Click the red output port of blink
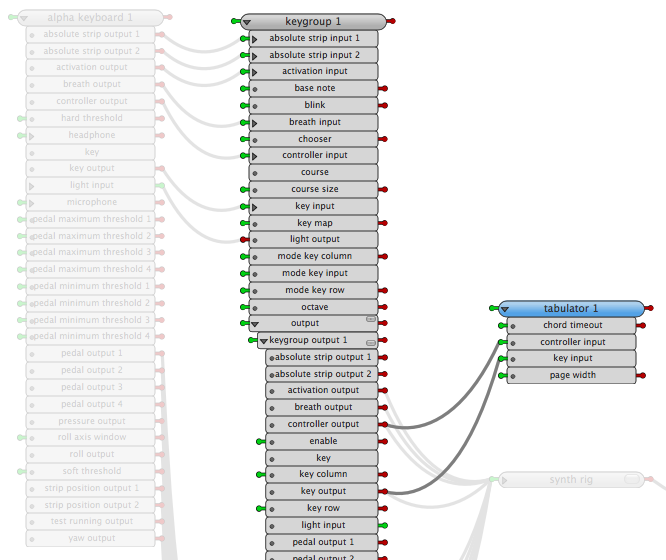 (x=383, y=105)
